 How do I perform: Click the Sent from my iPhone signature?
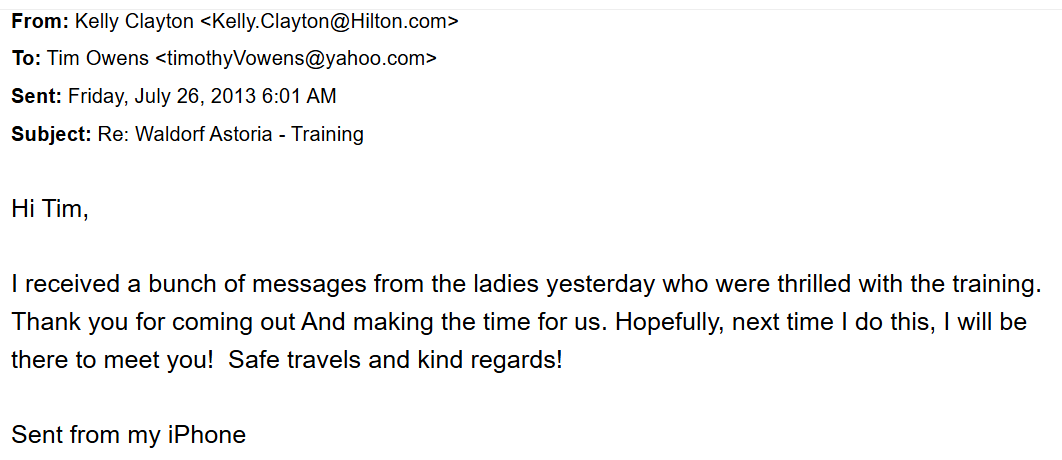click(x=128, y=435)
